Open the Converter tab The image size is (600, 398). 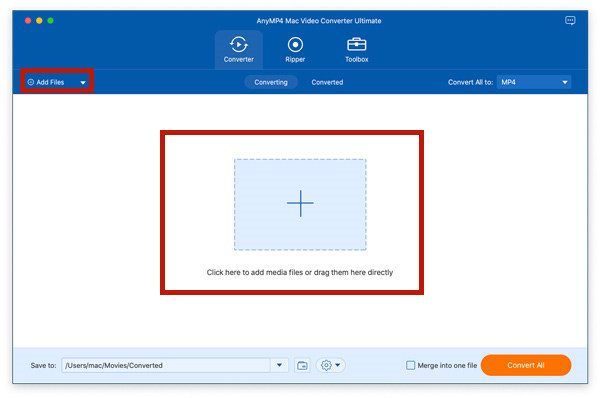(238, 50)
